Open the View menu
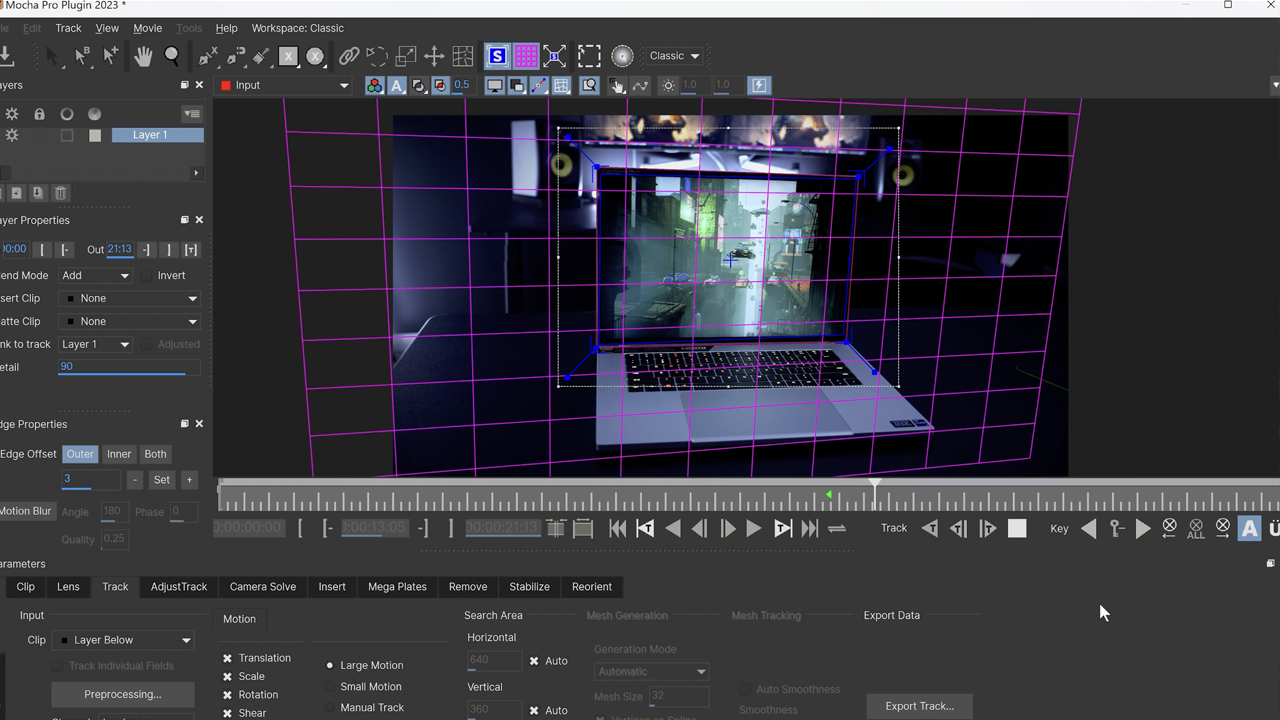This screenshot has width=1280, height=720. [x=107, y=28]
